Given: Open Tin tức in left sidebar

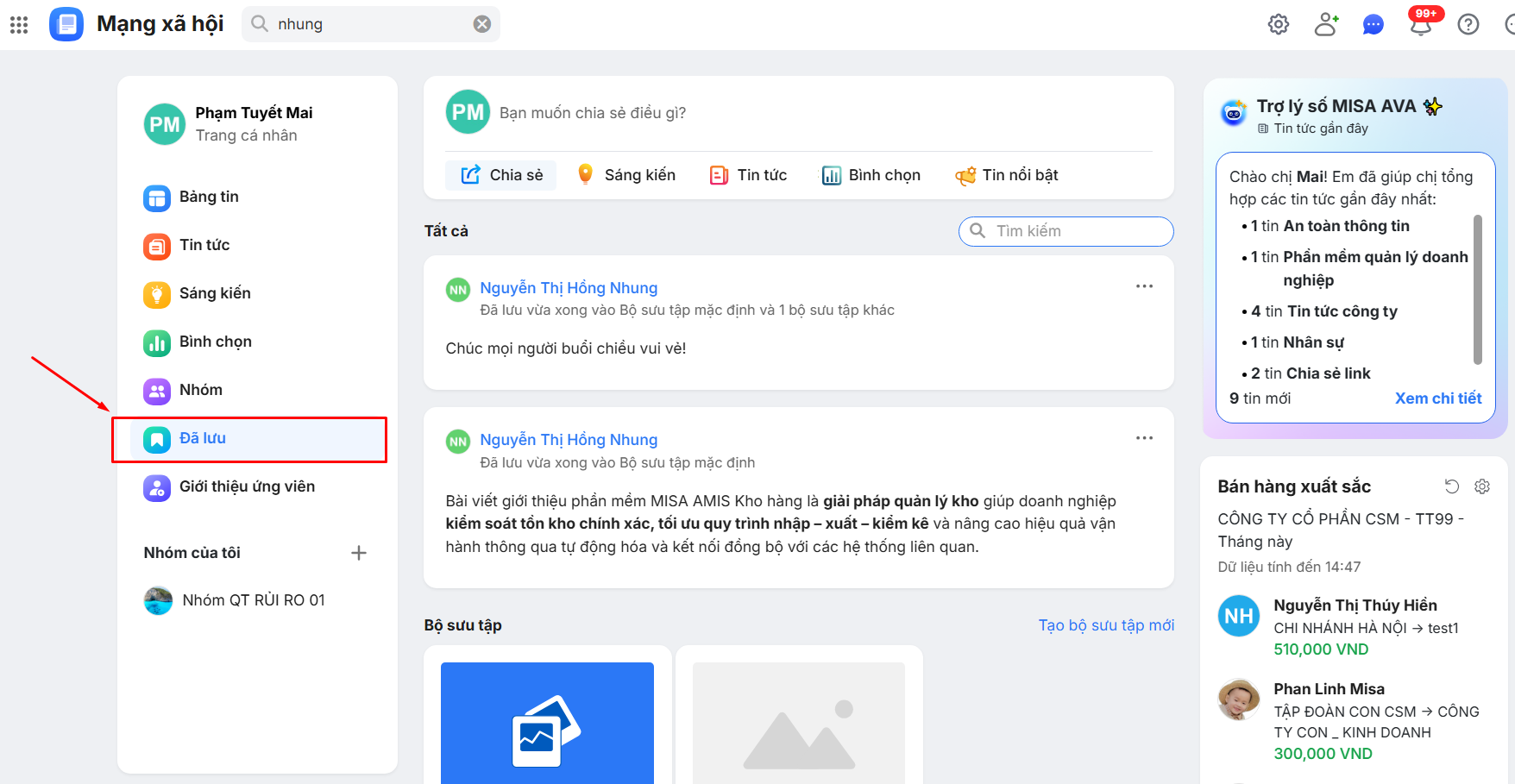Looking at the screenshot, I should point(257,245).
